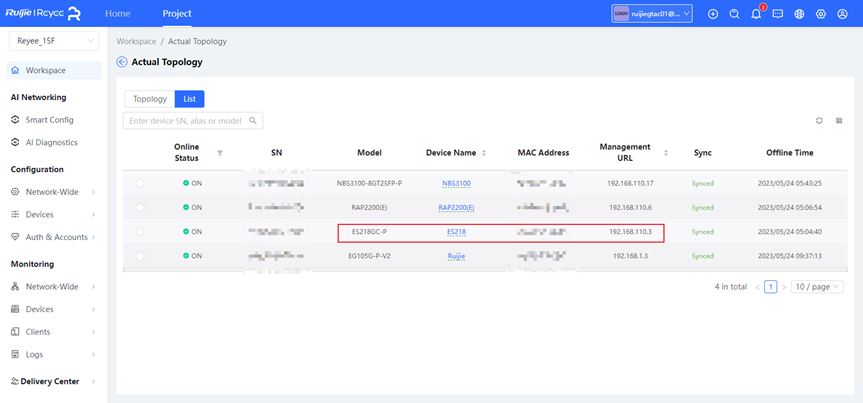Click the magnifier icon in device search box
The height and width of the screenshot is (403, 863).
(253, 121)
